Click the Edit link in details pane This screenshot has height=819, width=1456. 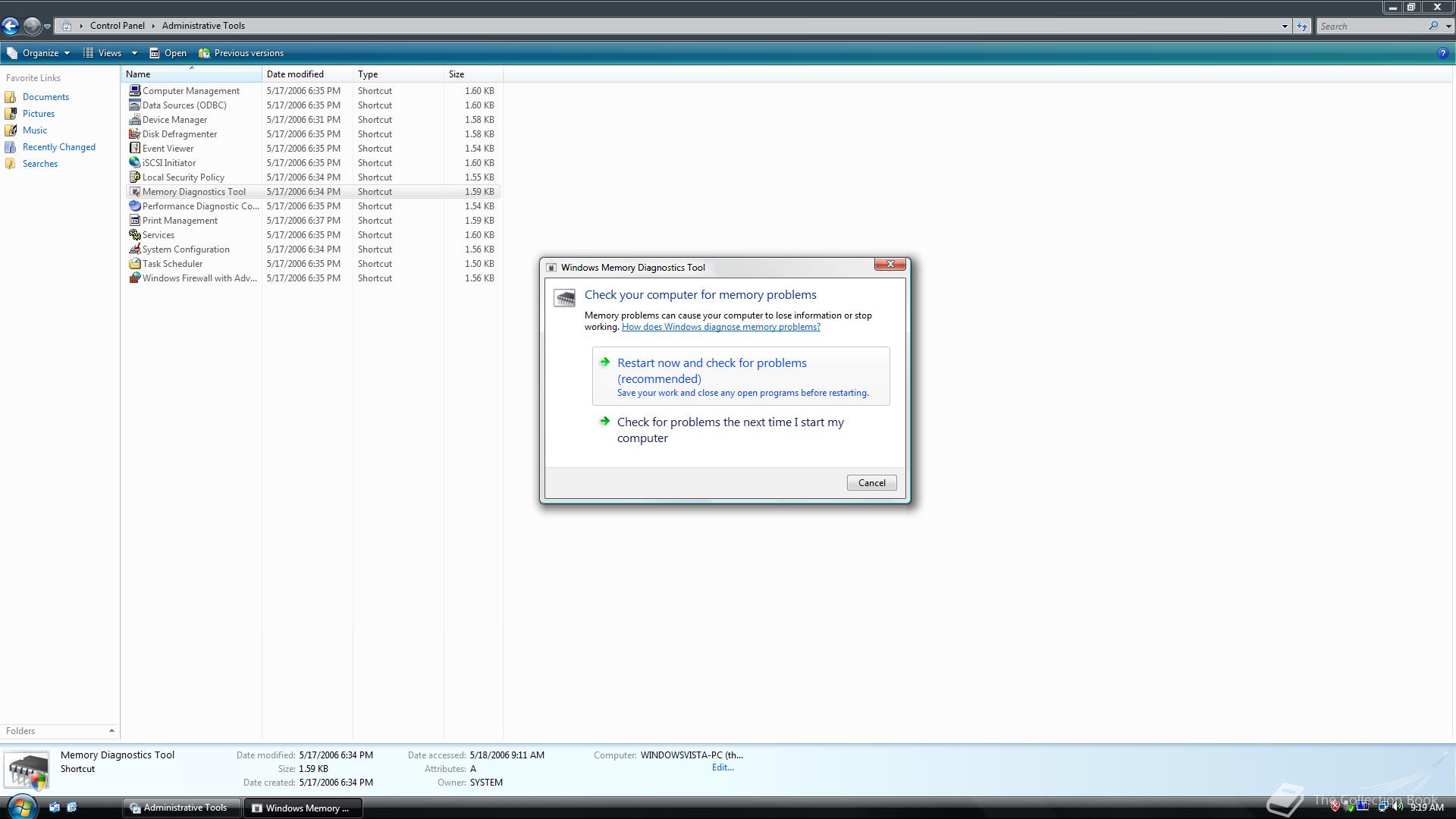[x=722, y=767]
